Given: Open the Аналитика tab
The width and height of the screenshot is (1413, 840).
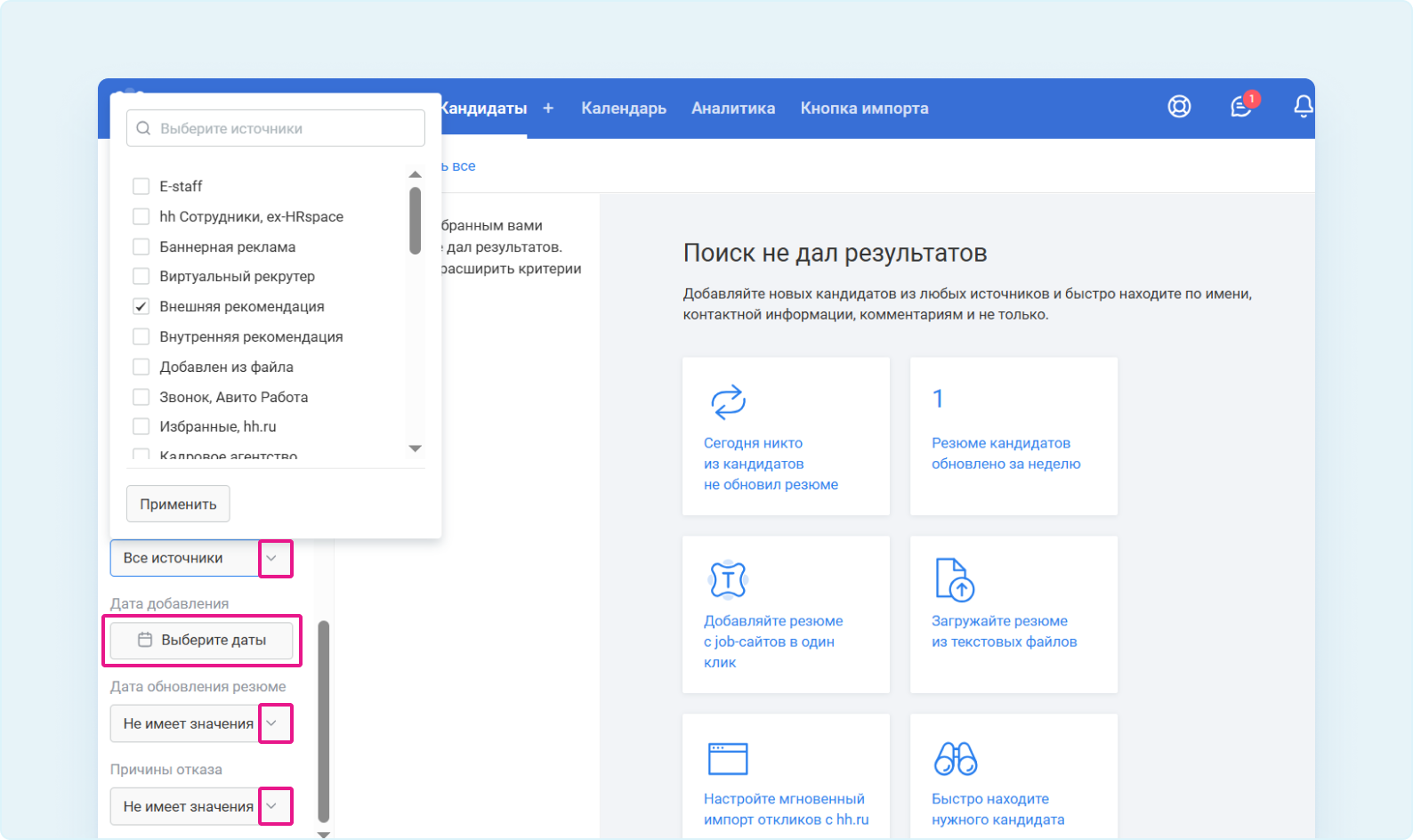Looking at the screenshot, I should pos(733,108).
